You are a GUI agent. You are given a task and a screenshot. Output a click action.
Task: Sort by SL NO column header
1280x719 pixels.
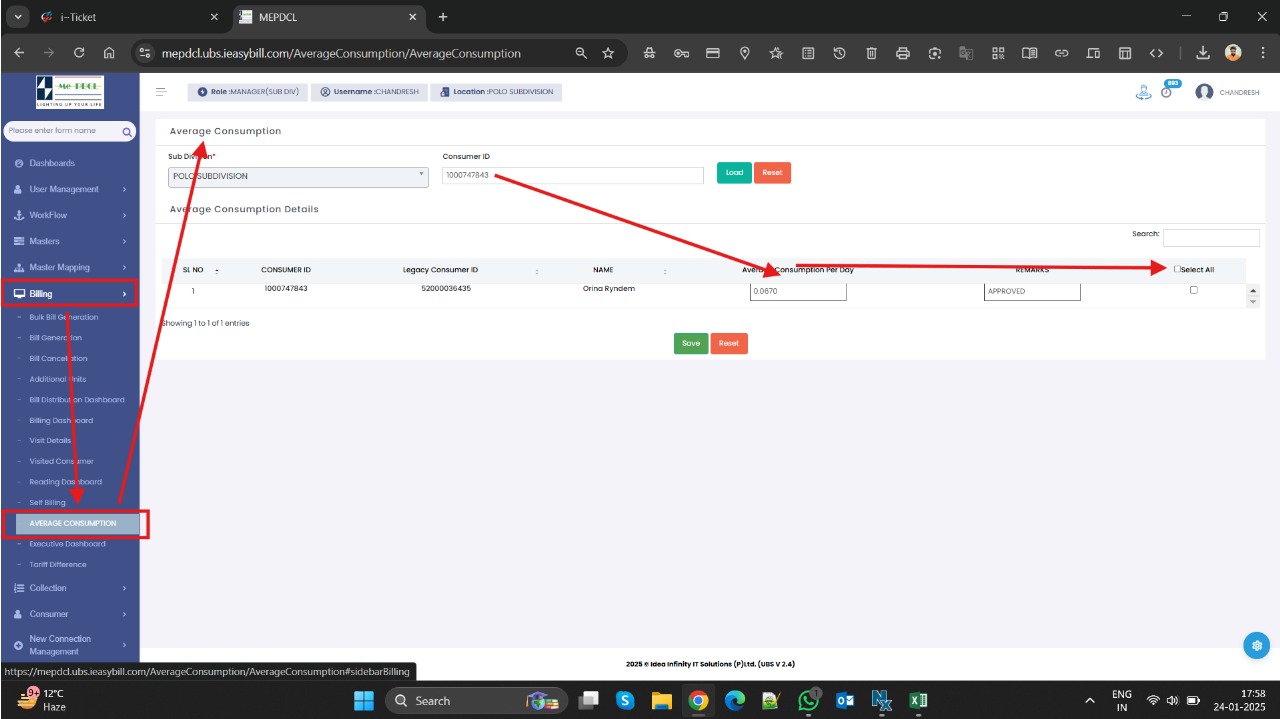(193, 270)
